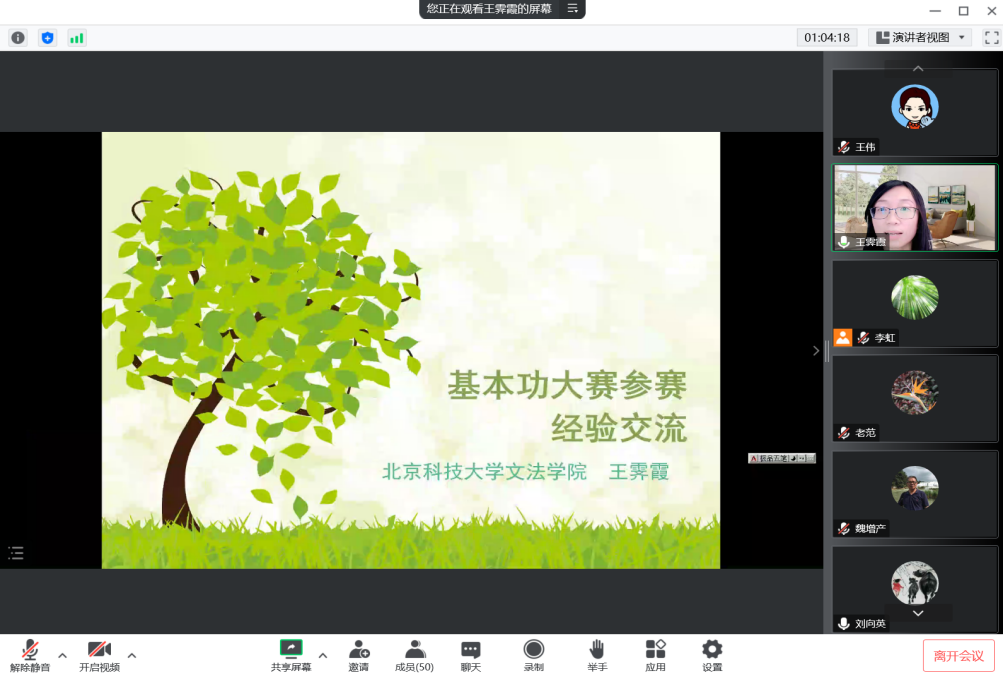Viewport: 1003px width, 674px height.
Task: Turn on the camera with 开启视频
Action: [99, 655]
